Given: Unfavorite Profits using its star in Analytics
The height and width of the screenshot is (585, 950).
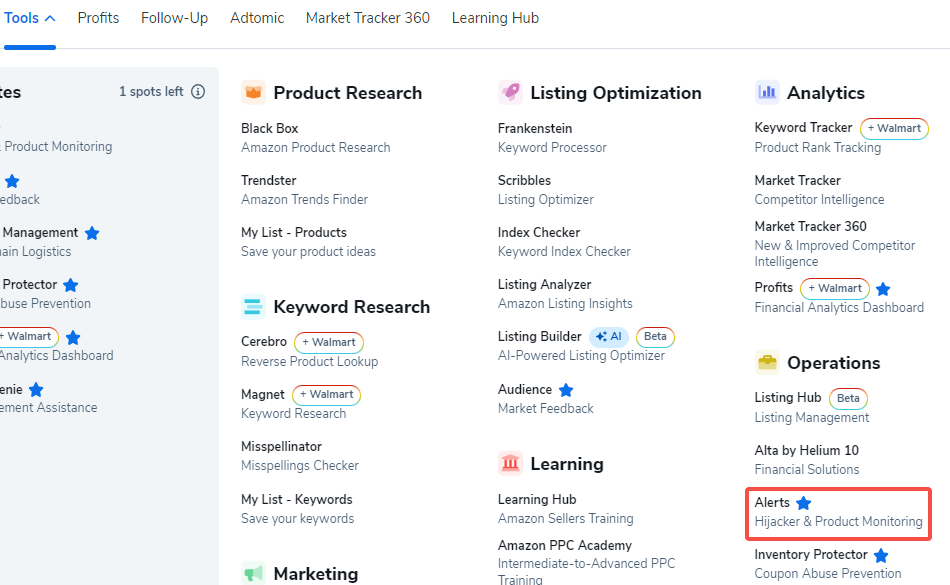Looking at the screenshot, I should [x=883, y=289].
